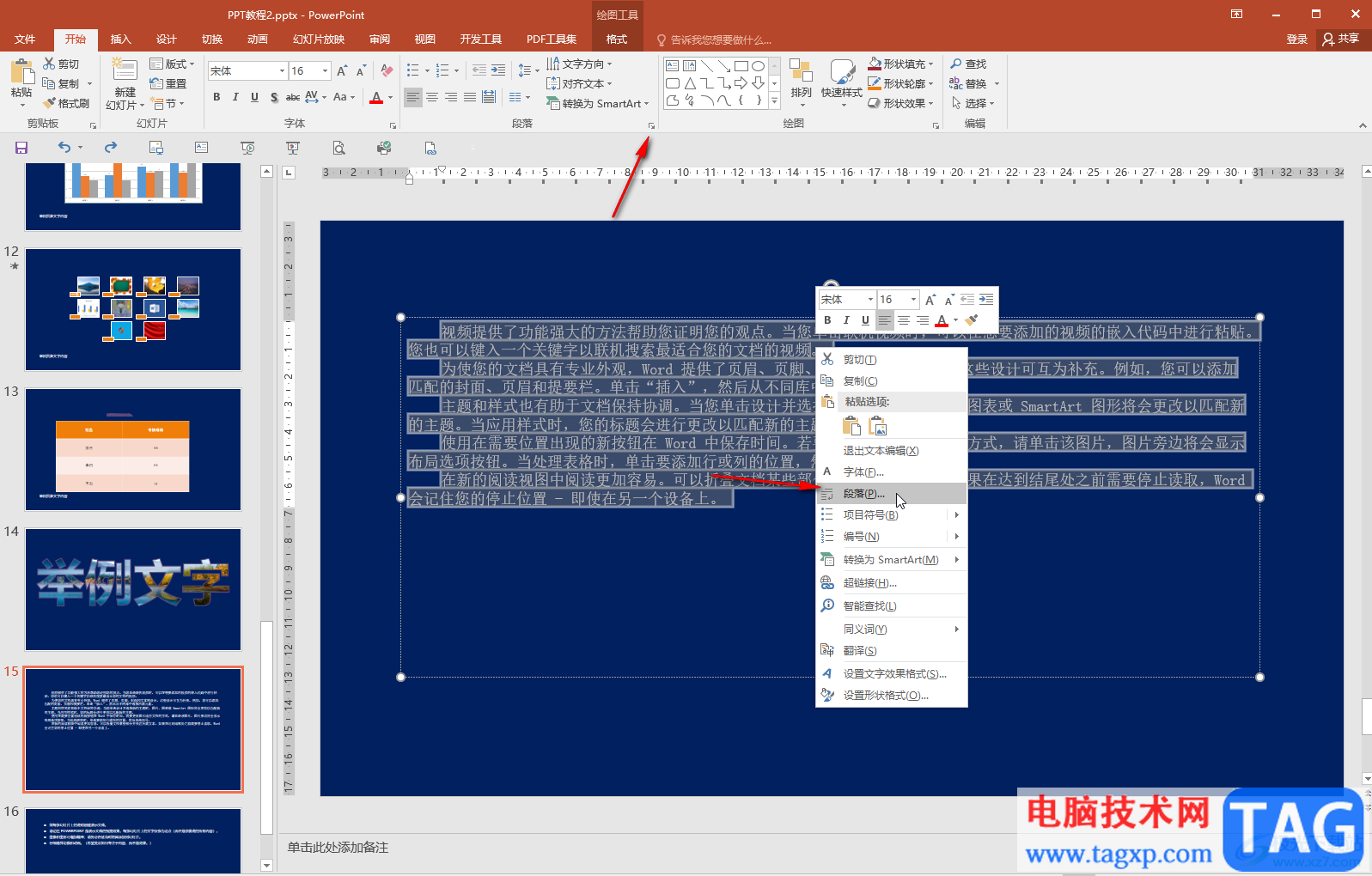Click keep-source-formatting paste option icon

click(x=851, y=426)
